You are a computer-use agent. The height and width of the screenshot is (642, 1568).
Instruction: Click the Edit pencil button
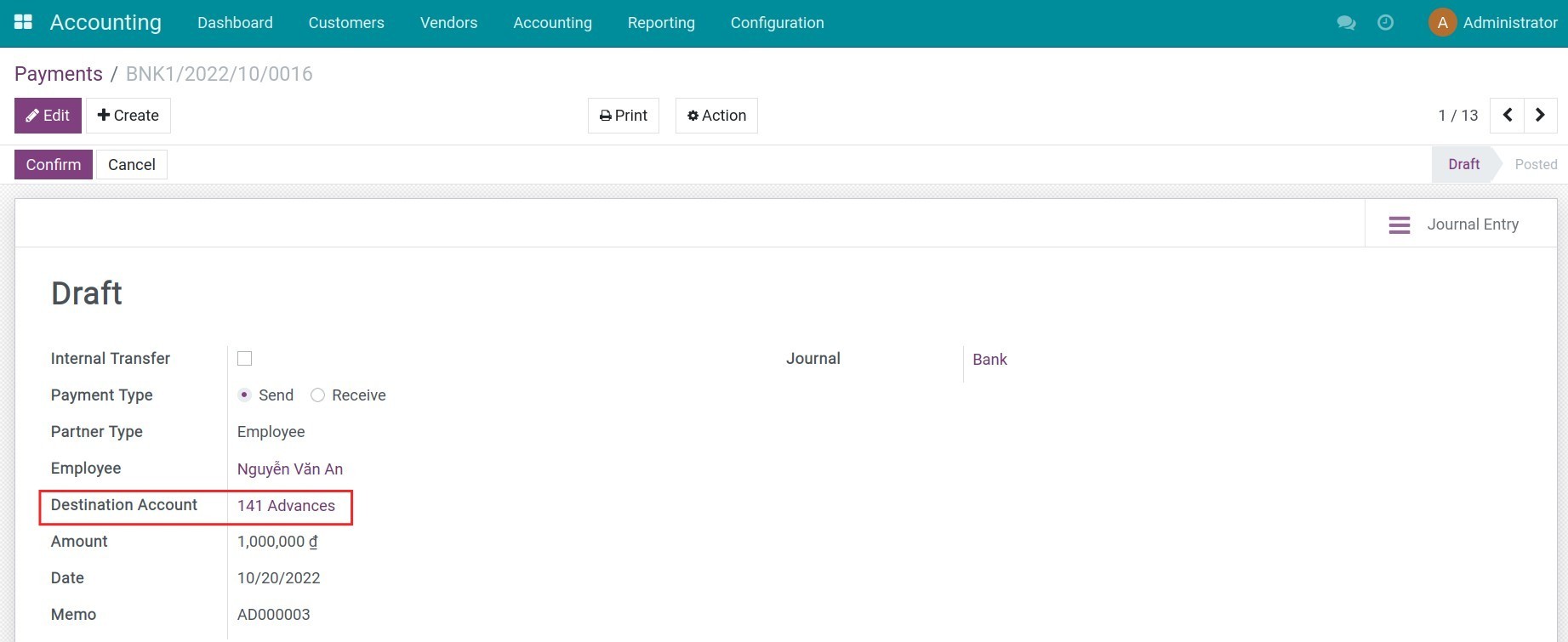point(48,116)
